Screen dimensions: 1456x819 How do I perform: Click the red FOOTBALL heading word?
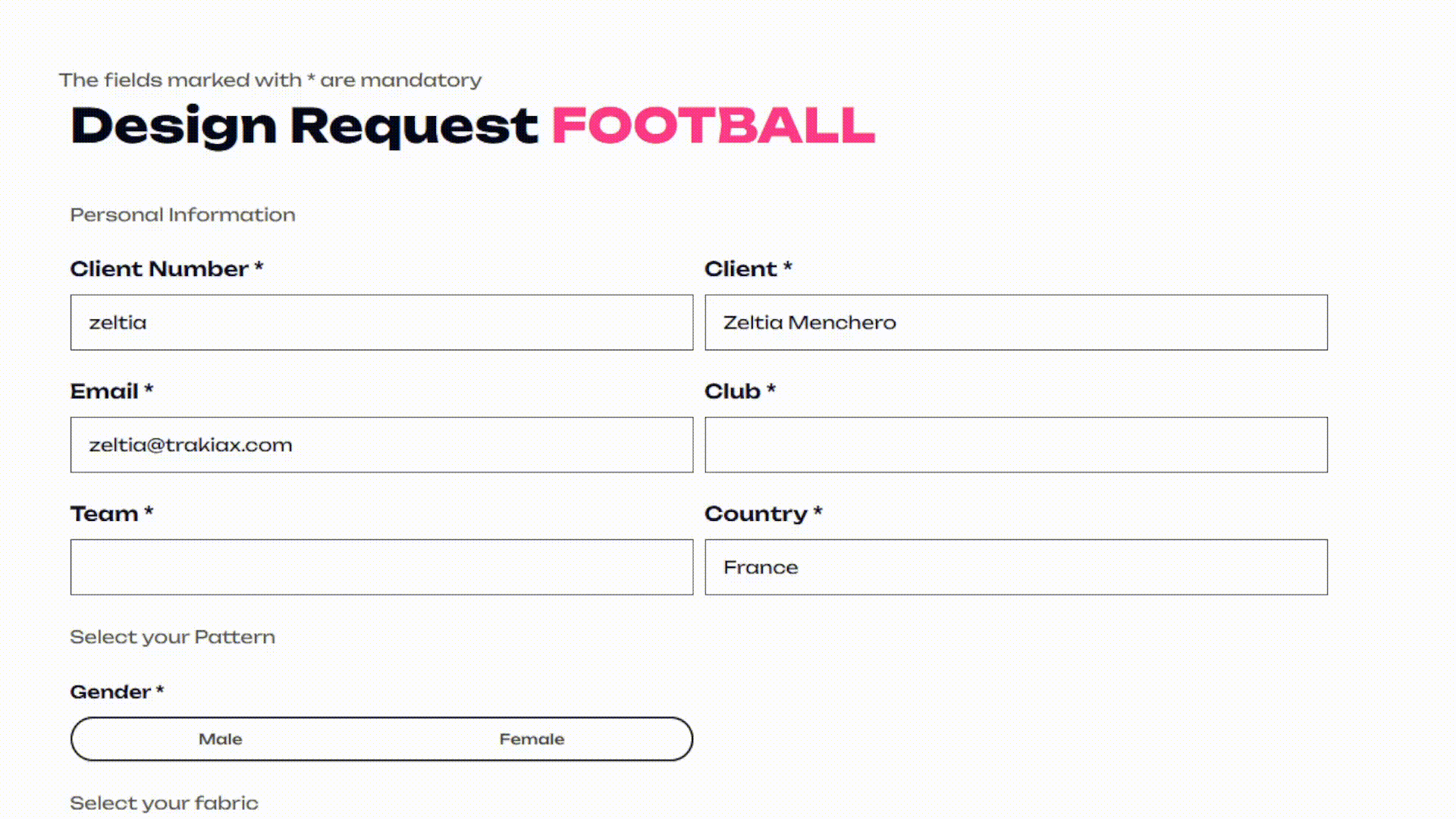click(x=714, y=125)
